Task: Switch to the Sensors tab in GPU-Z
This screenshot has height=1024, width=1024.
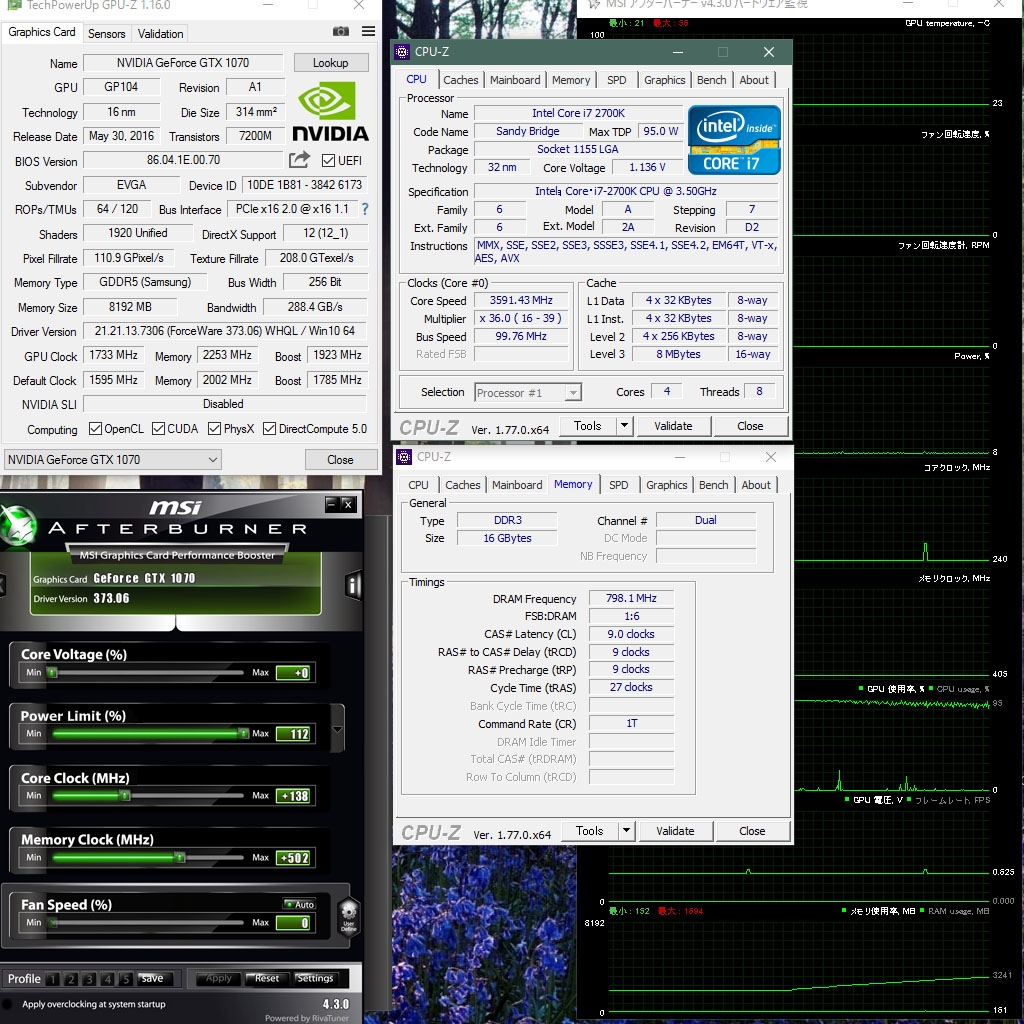Action: click(106, 33)
